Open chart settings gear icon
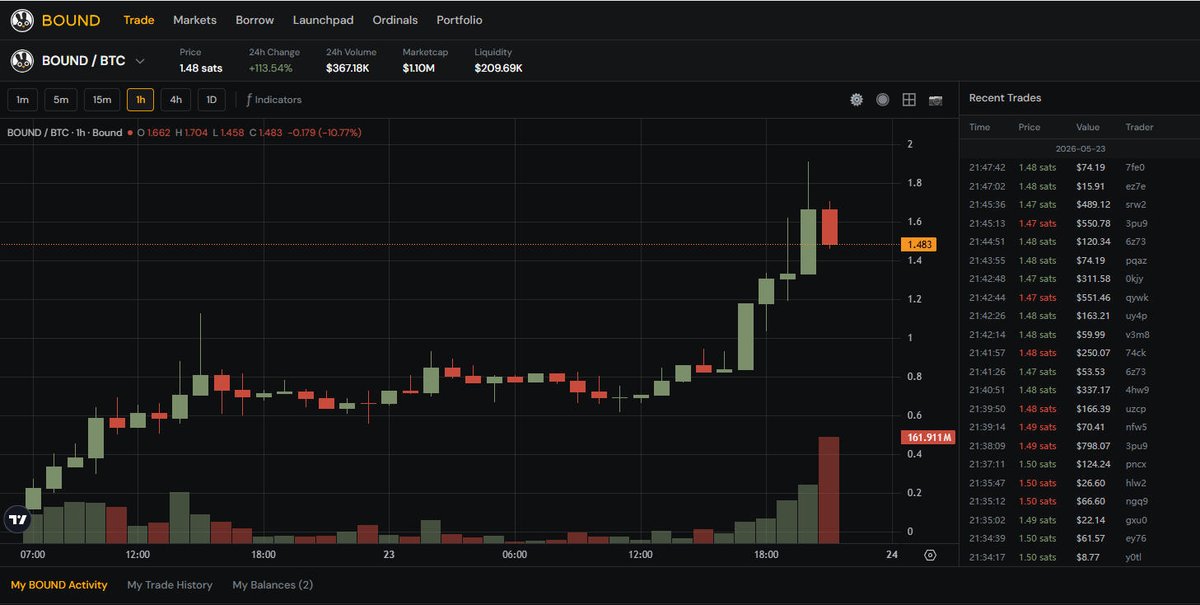 (856, 100)
